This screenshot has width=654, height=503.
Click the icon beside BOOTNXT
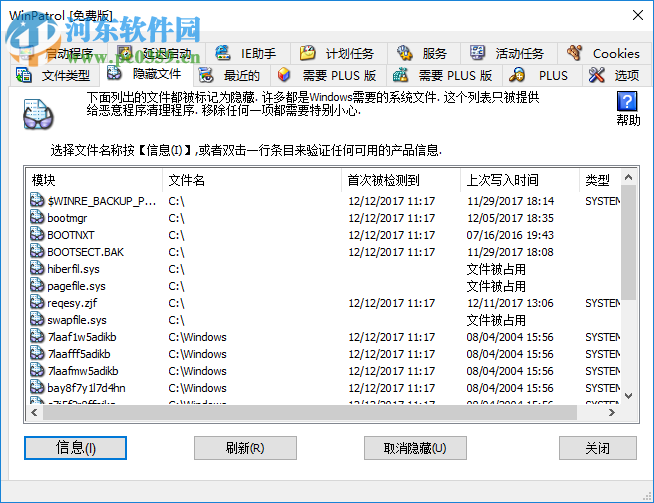click(37, 234)
